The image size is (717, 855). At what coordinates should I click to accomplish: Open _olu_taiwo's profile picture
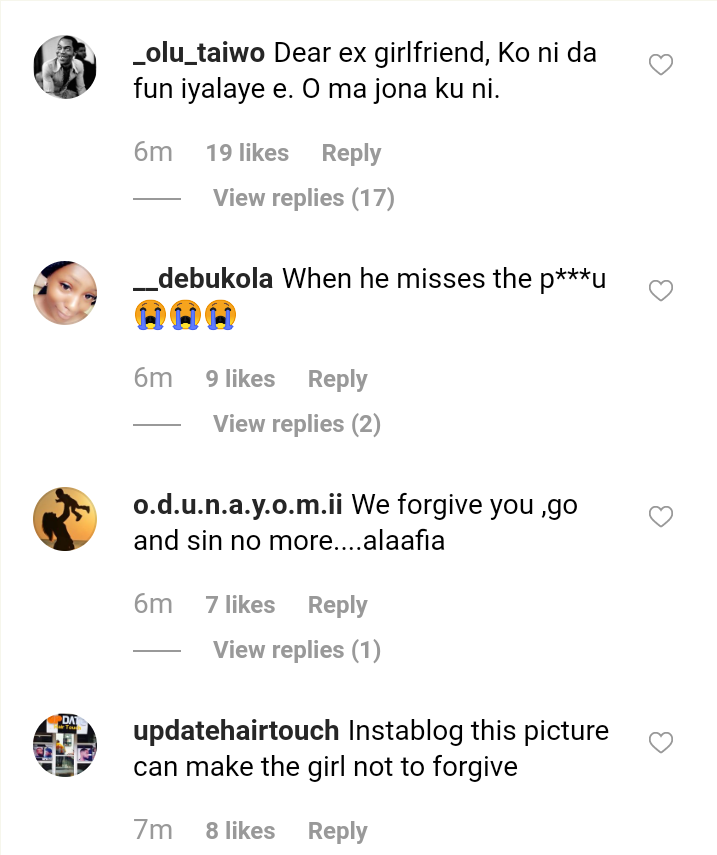click(65, 67)
